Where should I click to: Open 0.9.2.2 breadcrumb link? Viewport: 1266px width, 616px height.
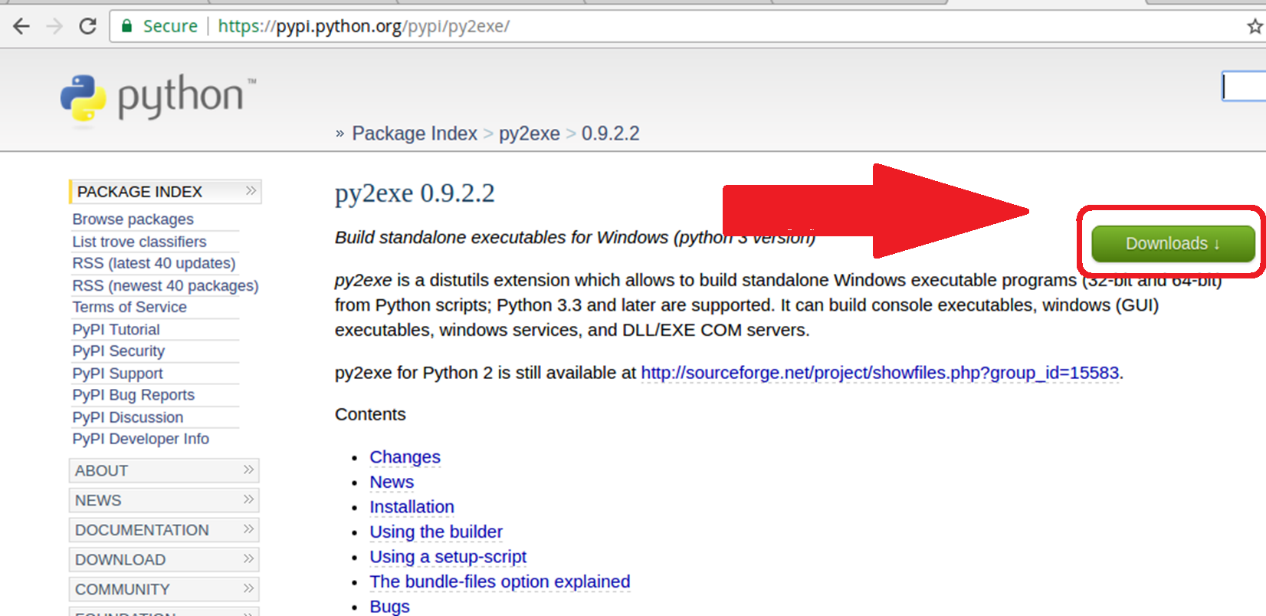[610, 134]
